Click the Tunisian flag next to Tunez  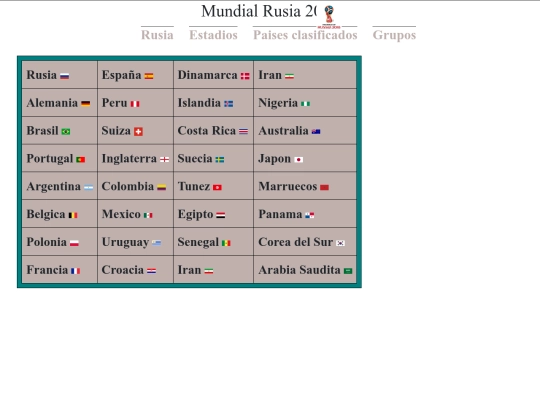(x=217, y=187)
